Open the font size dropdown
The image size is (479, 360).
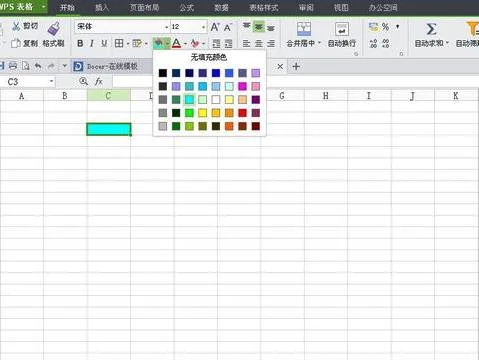click(203, 27)
